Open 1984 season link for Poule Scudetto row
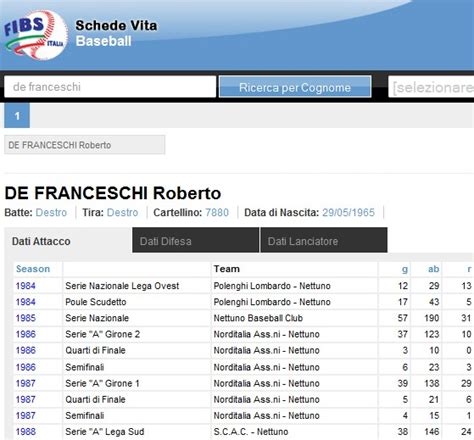 pos(25,302)
